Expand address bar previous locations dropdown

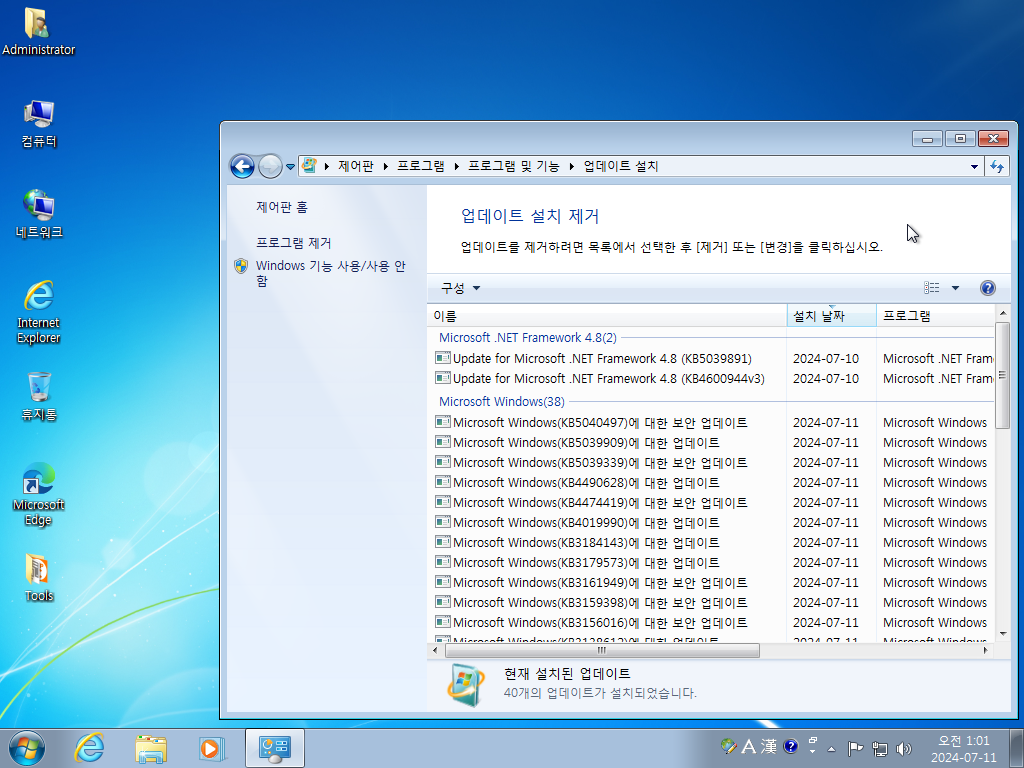click(974, 167)
